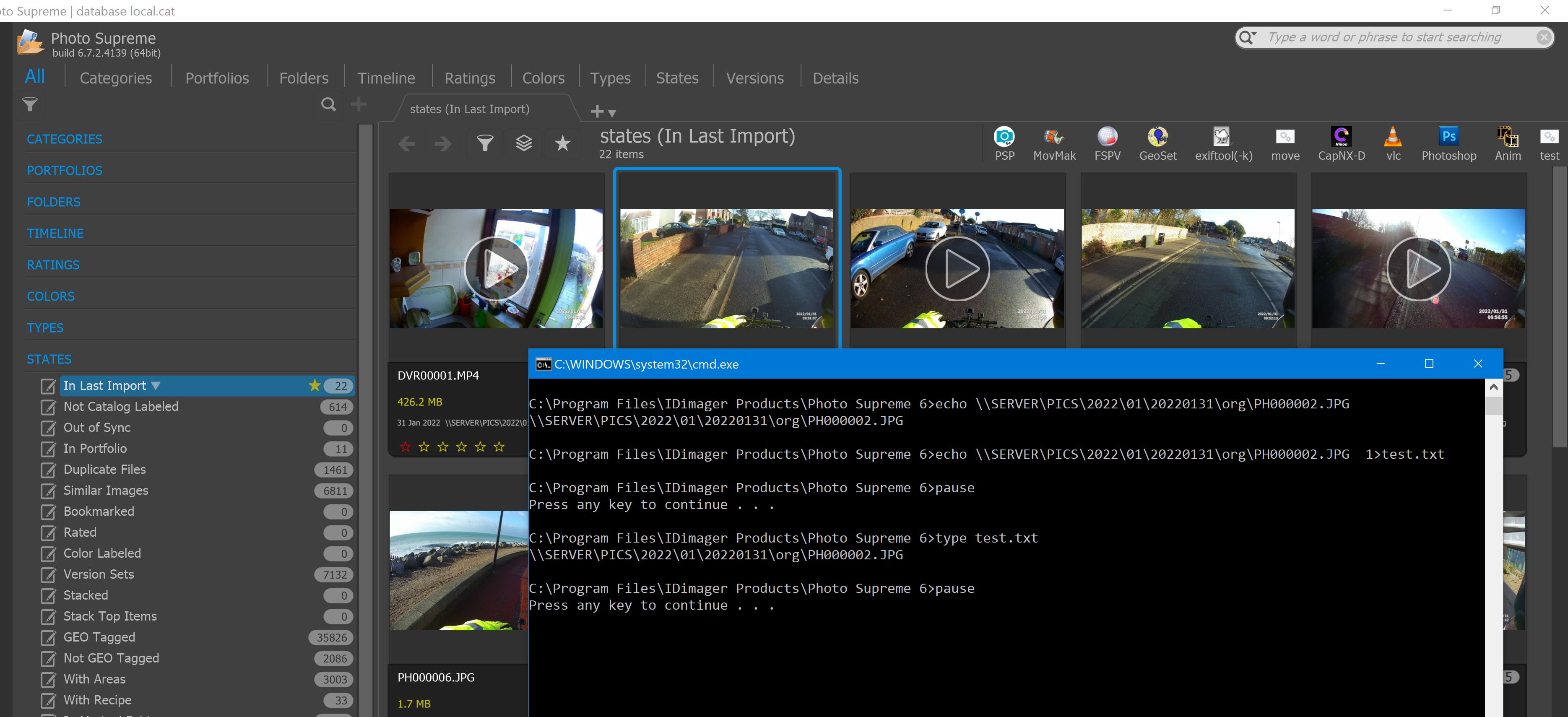Expand the TYPES section
This screenshot has width=1568, height=717.
coord(45,328)
